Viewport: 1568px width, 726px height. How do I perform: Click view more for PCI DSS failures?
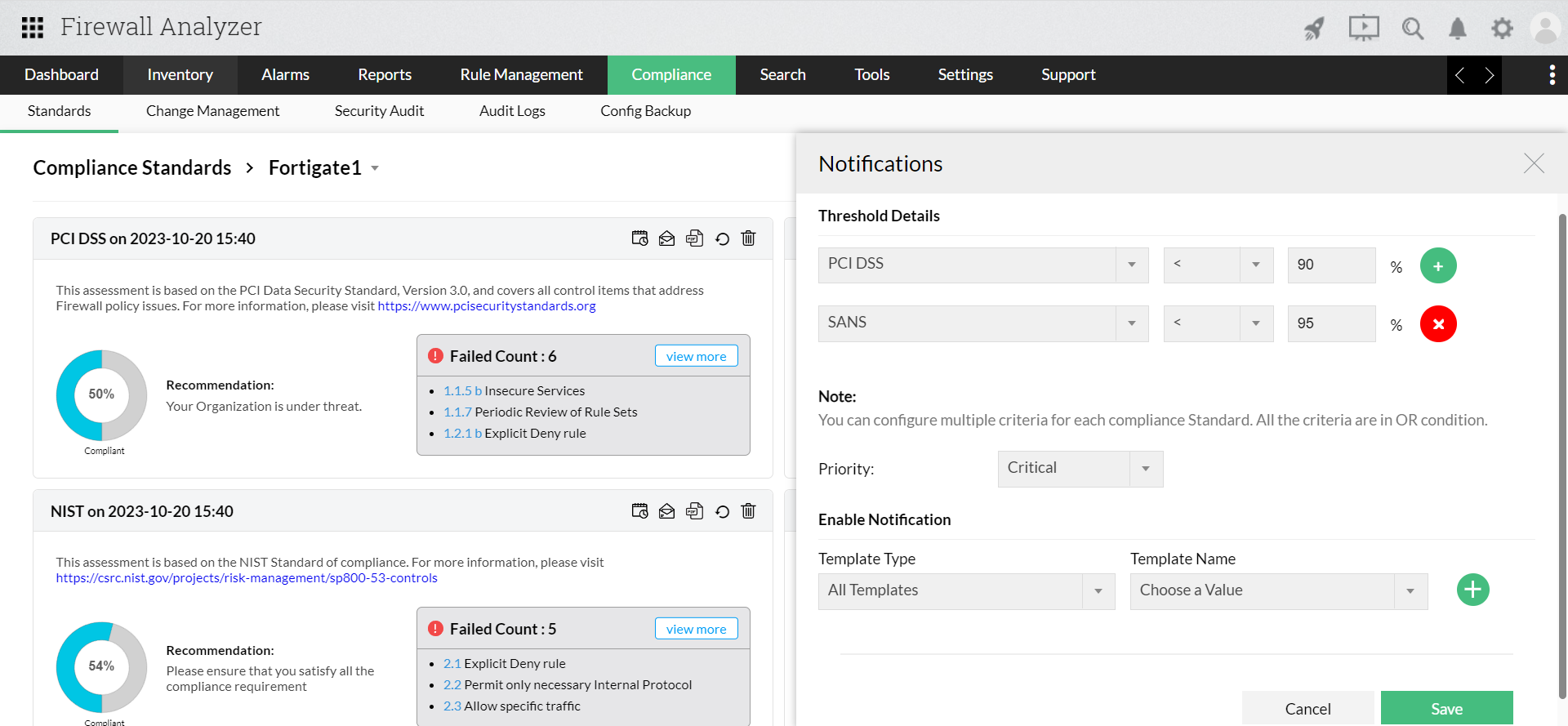(x=696, y=356)
